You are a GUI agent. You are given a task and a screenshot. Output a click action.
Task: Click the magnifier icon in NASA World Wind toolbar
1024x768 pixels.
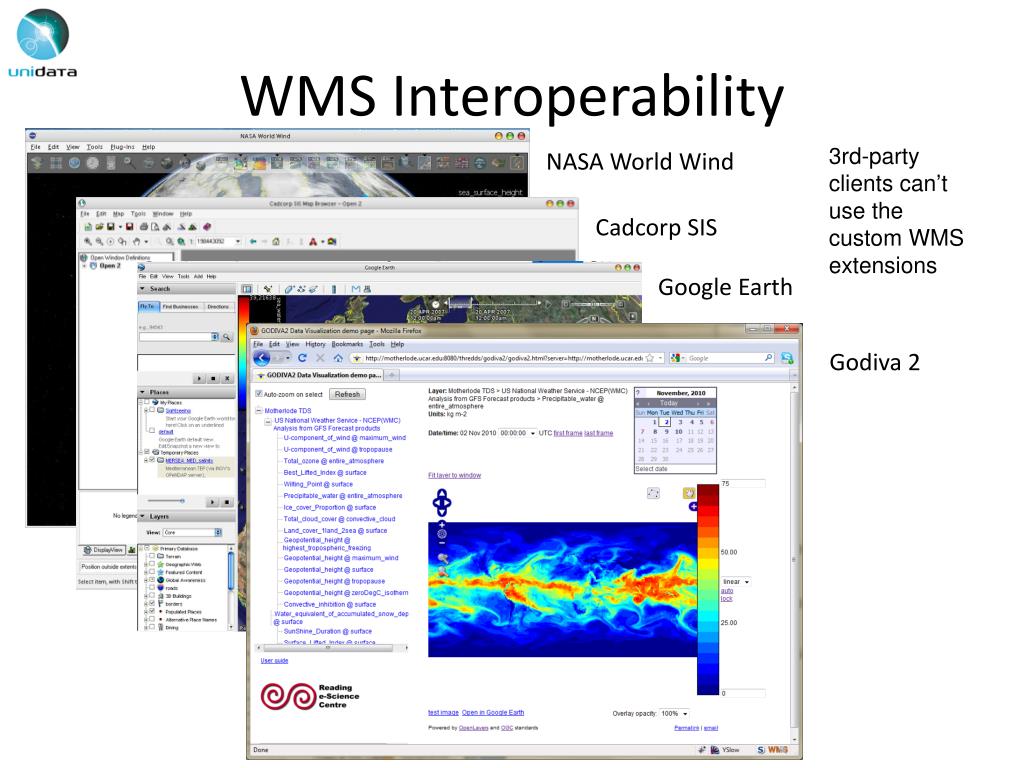click(x=129, y=162)
